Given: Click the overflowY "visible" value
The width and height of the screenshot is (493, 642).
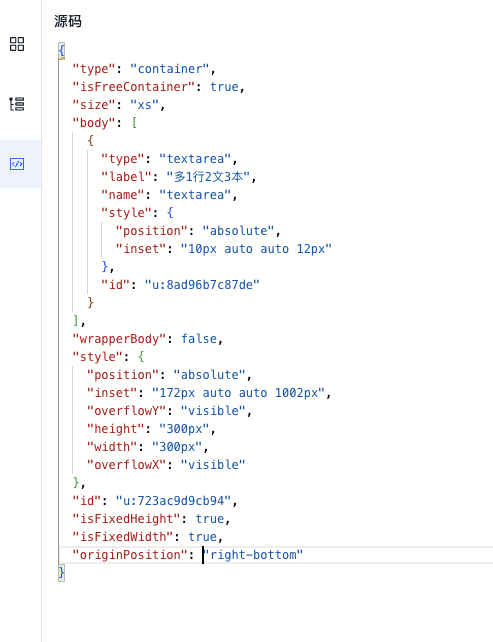Looking at the screenshot, I should click(x=213, y=411).
